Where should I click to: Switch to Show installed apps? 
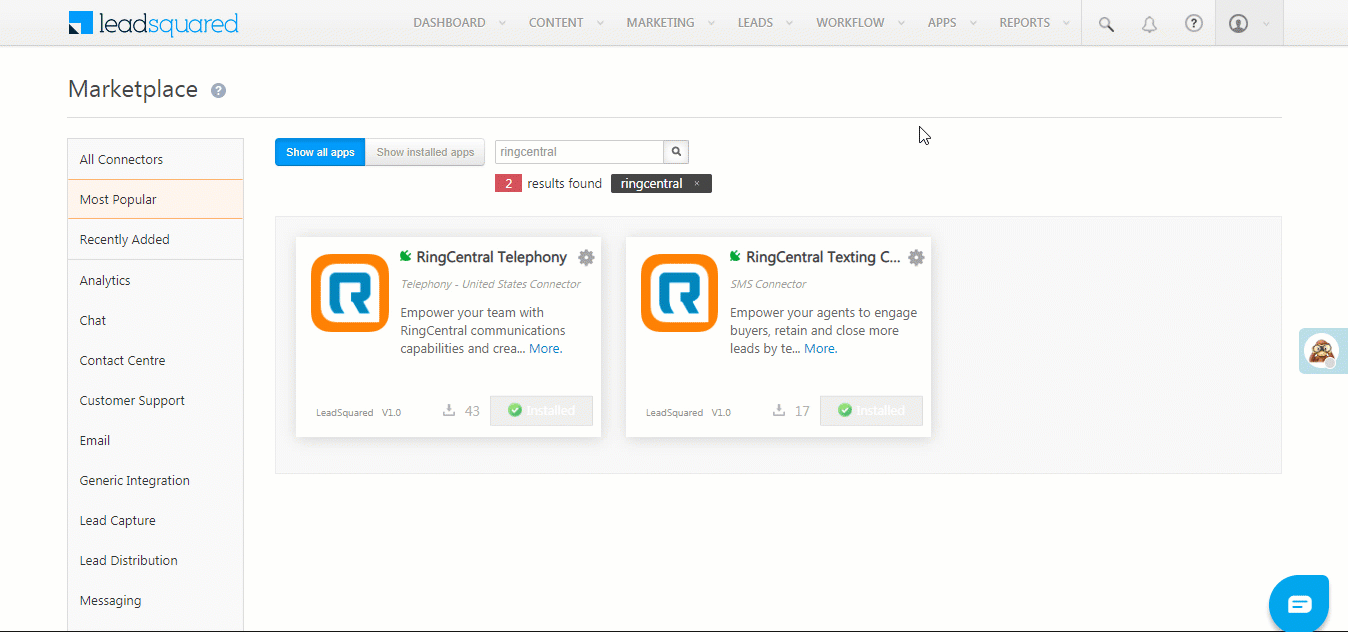tap(425, 152)
